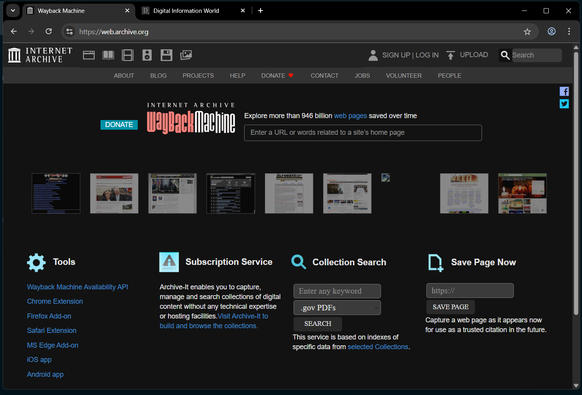Open 'selected Collections' link

[x=378, y=347]
